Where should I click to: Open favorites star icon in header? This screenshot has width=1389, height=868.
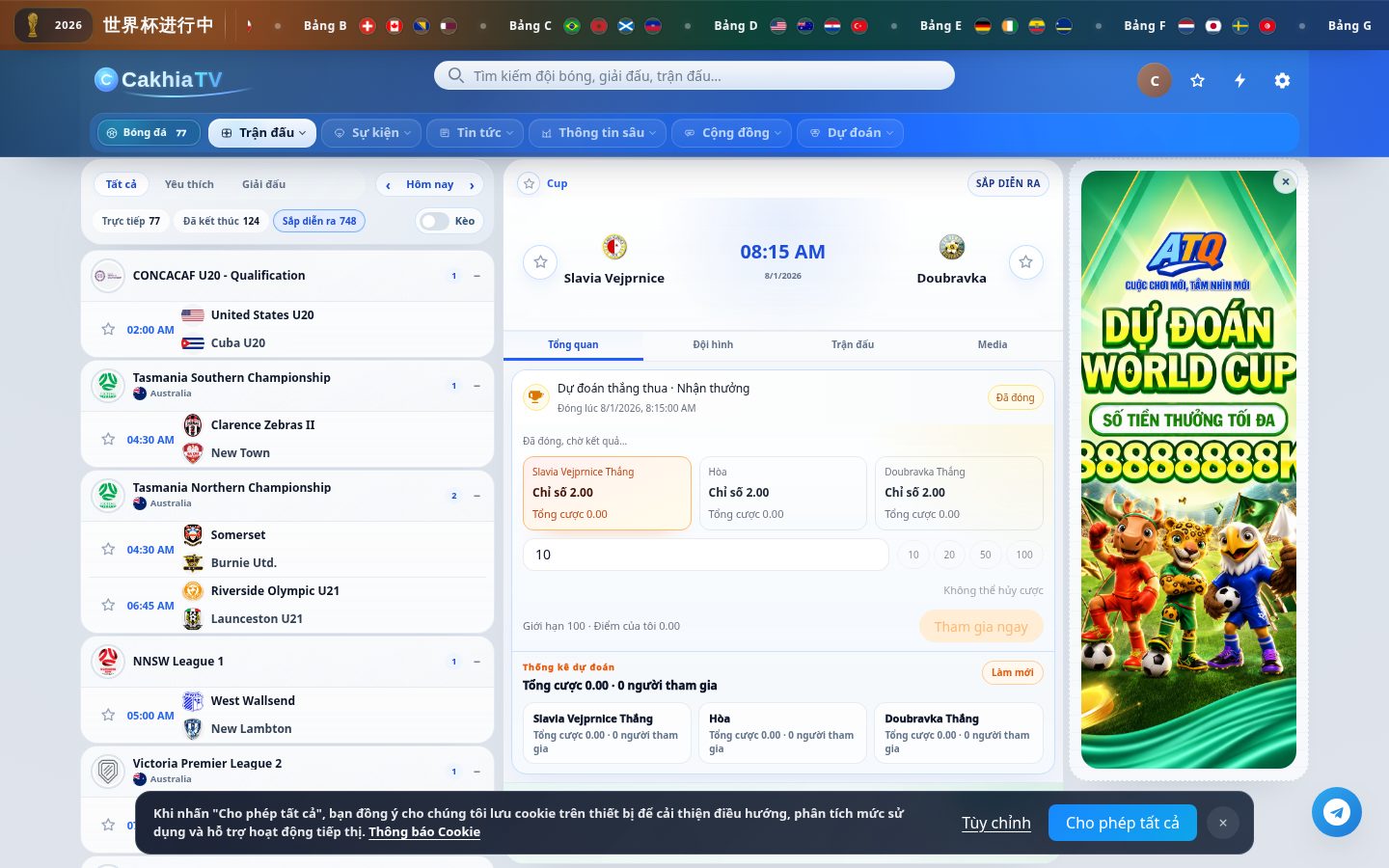[x=1197, y=81]
